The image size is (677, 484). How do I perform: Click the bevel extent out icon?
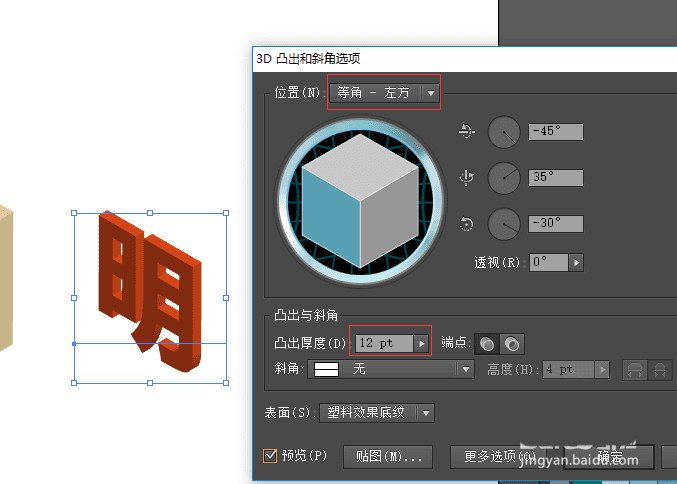[x=635, y=370]
